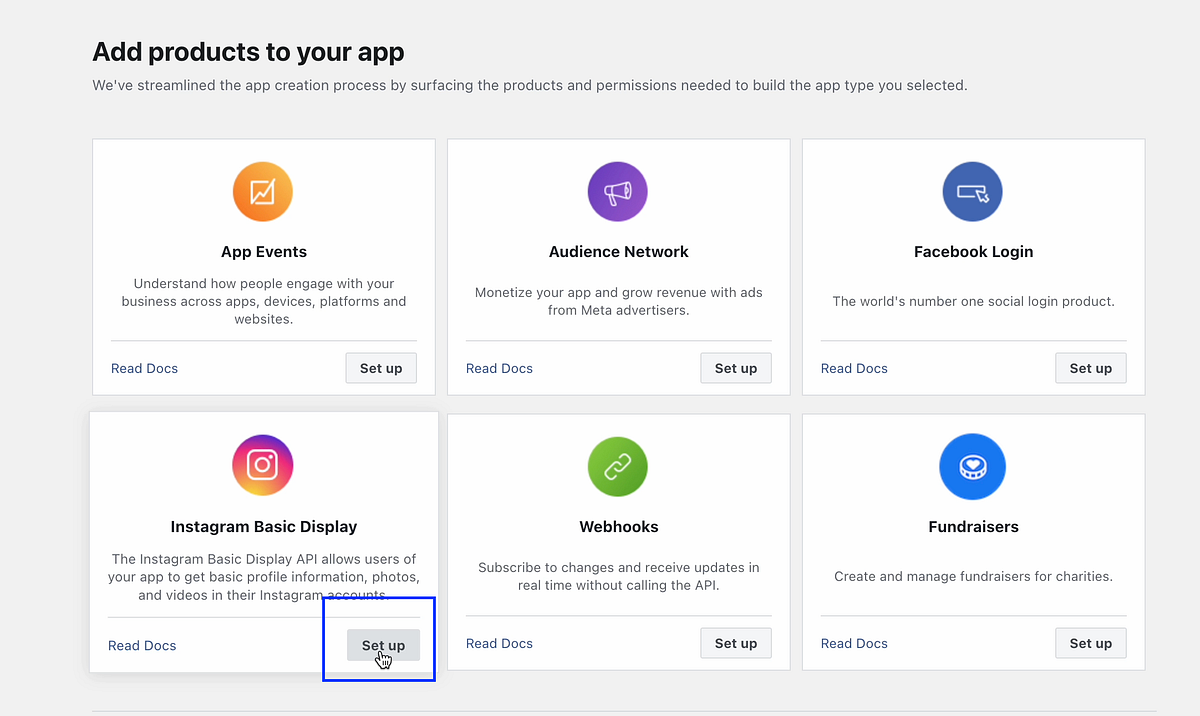Click the Fundraisers heart icon
The image size is (1200, 716).
pos(972,466)
